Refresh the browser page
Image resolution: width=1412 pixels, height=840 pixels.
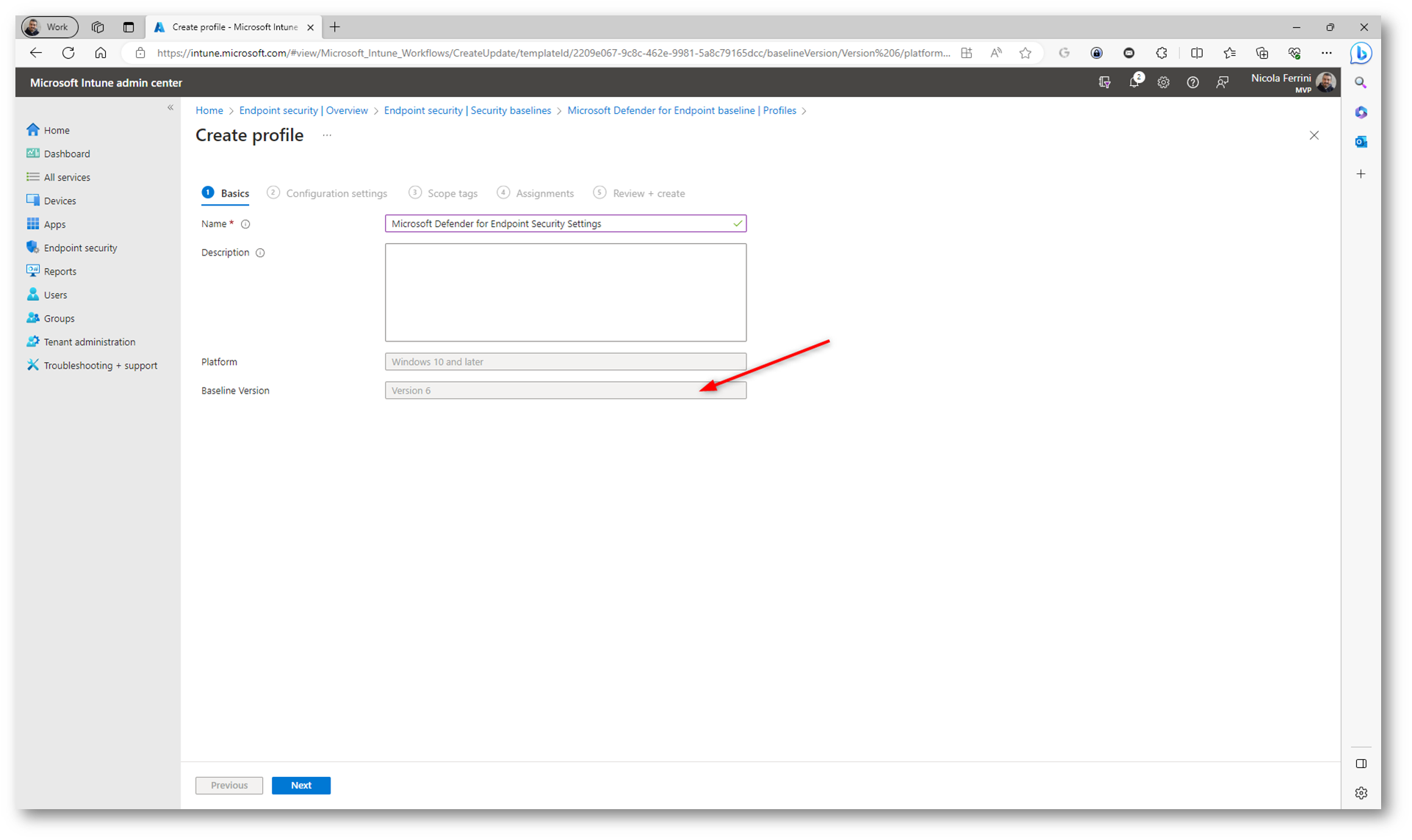68,53
